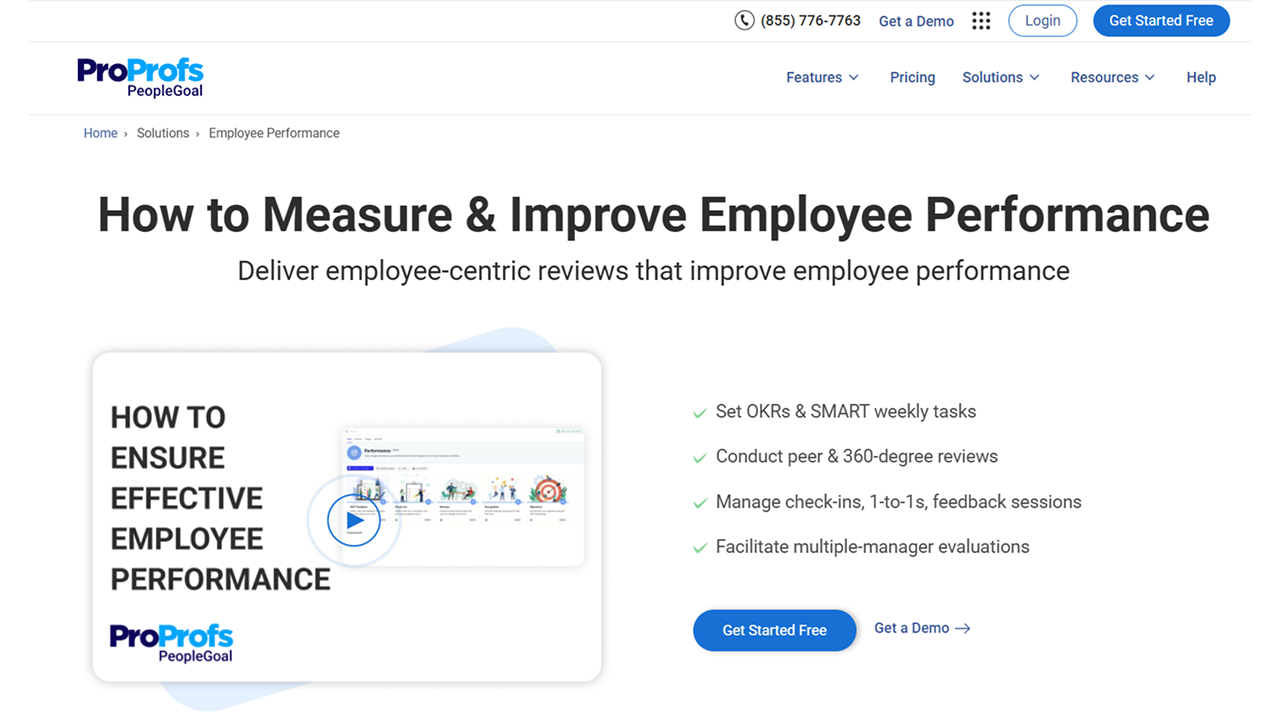Screen dimensions: 1280x720
Task: Click Employee Performance breadcrumb text
Action: [274, 133]
